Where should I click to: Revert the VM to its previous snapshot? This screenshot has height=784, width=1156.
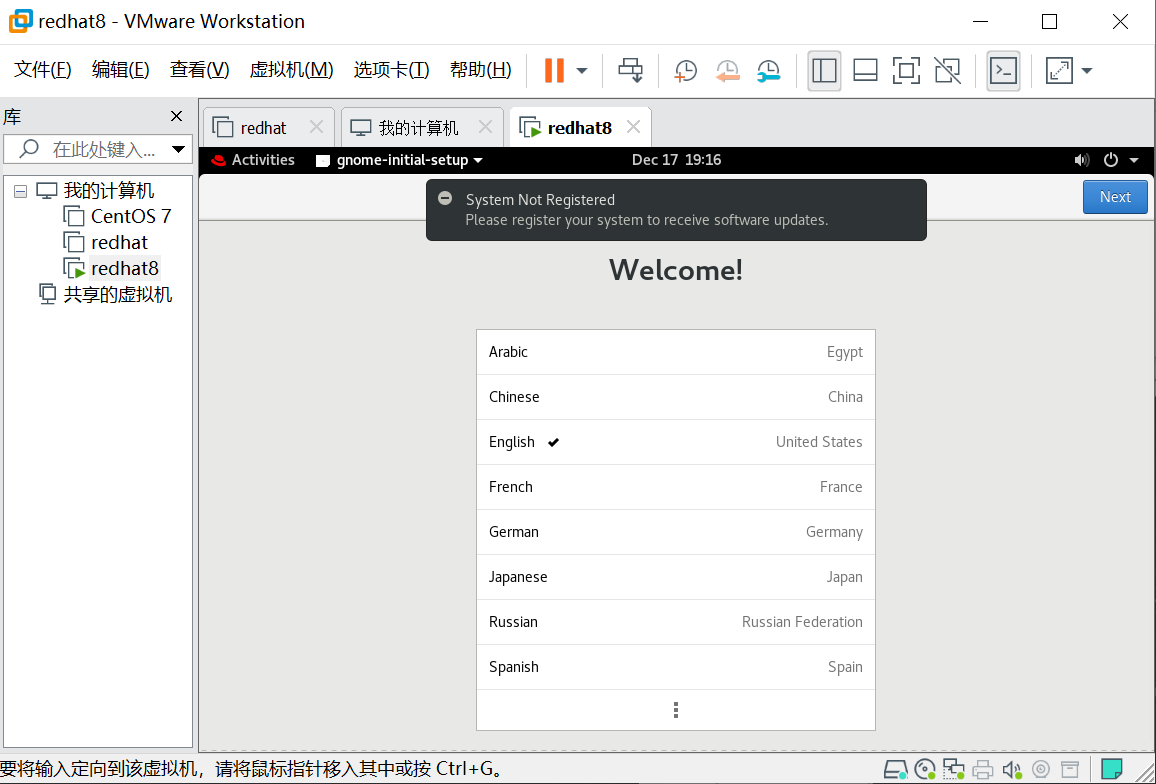click(727, 71)
